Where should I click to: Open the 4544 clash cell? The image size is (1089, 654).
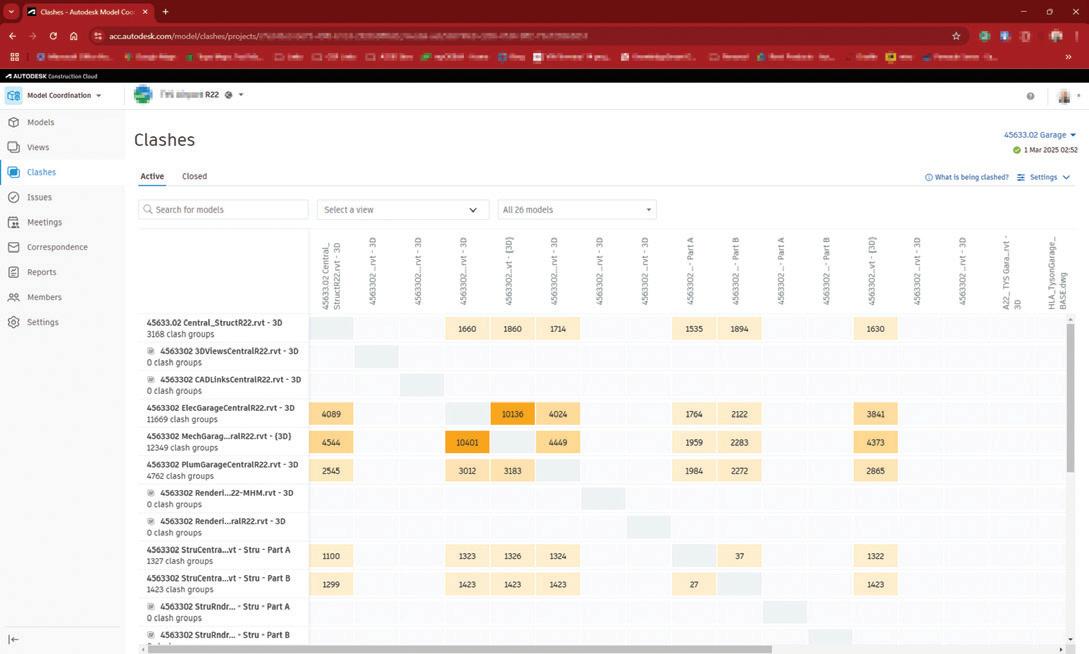click(x=331, y=442)
